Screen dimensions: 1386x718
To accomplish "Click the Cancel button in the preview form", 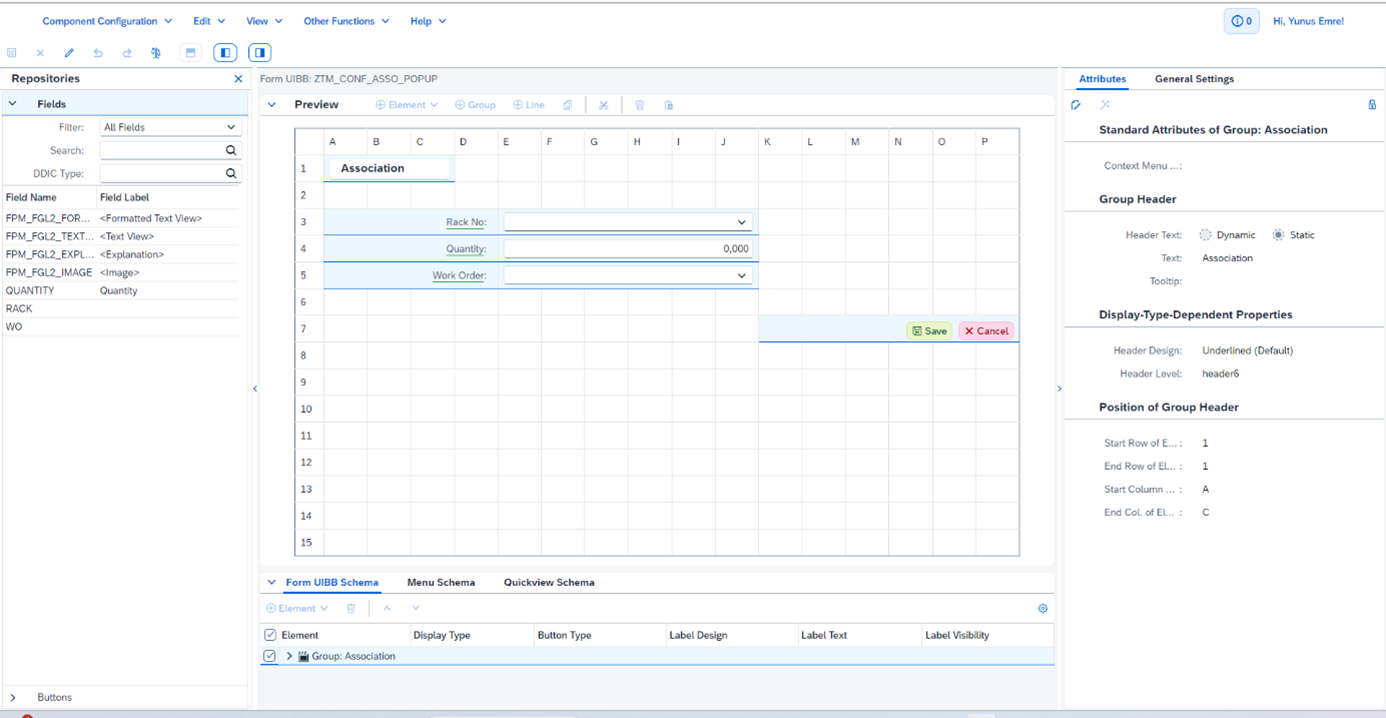I will click(x=985, y=330).
